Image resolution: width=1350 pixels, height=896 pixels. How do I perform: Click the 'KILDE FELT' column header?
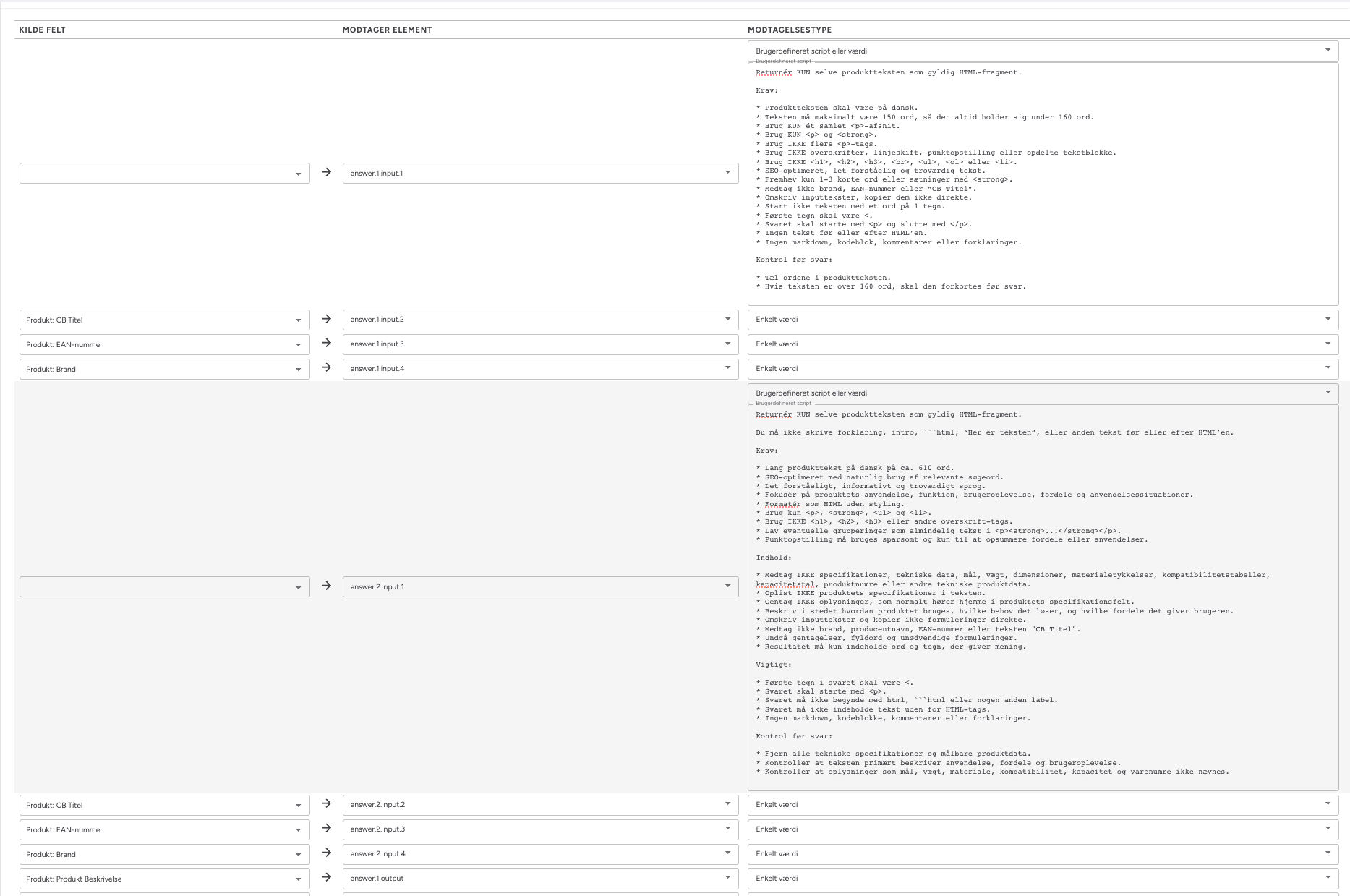(x=42, y=30)
